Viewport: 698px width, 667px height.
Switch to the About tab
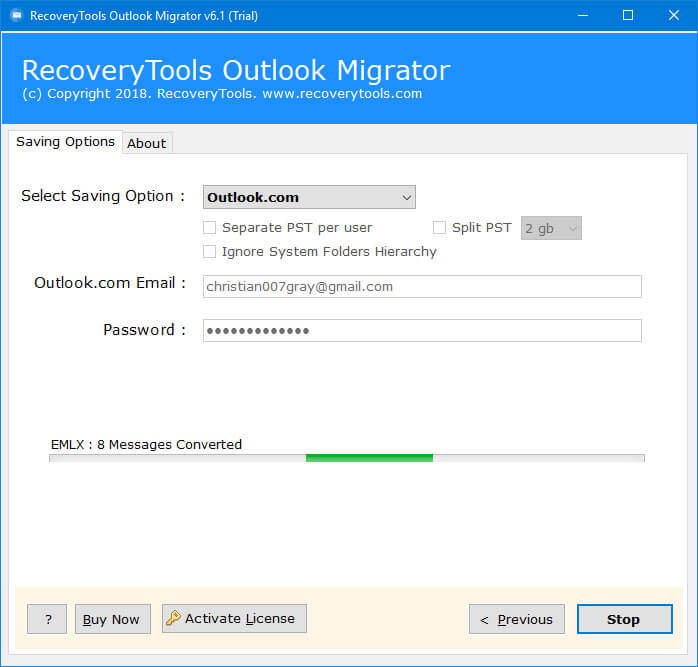[x=147, y=143]
